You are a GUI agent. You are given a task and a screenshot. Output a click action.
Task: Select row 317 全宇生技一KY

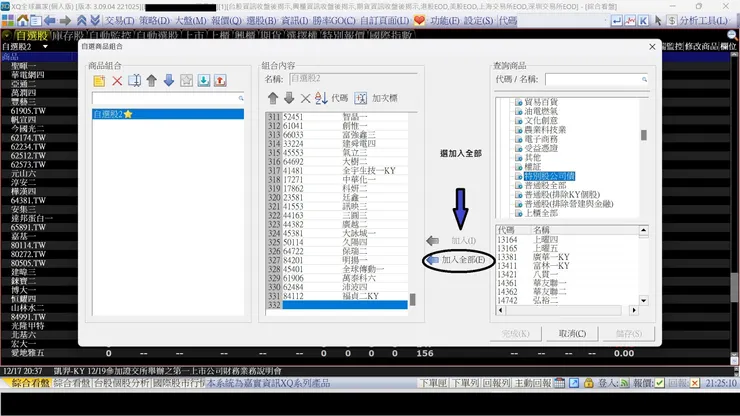(x=336, y=170)
